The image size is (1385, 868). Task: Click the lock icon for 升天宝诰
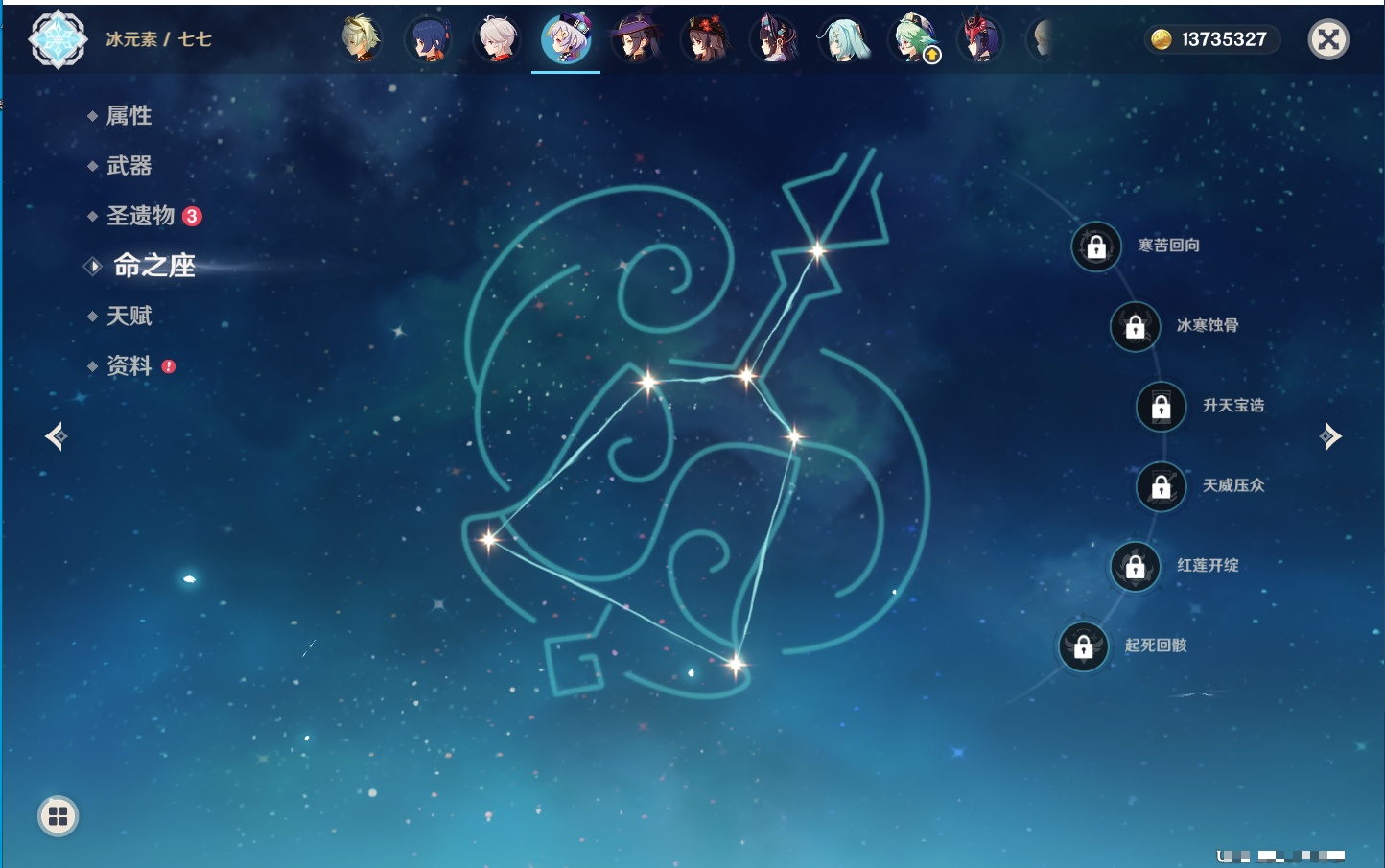(x=1162, y=406)
